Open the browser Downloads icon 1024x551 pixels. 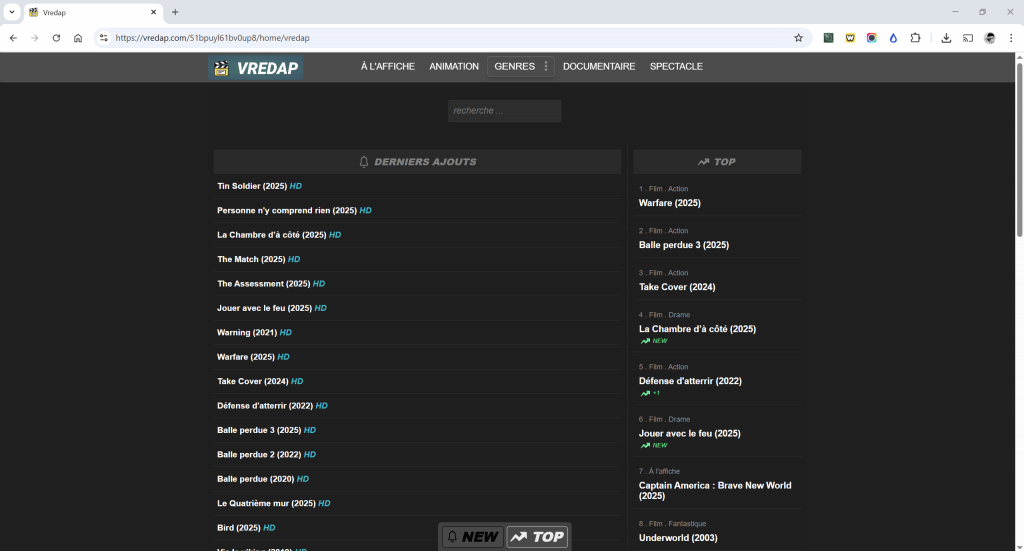tap(946, 38)
